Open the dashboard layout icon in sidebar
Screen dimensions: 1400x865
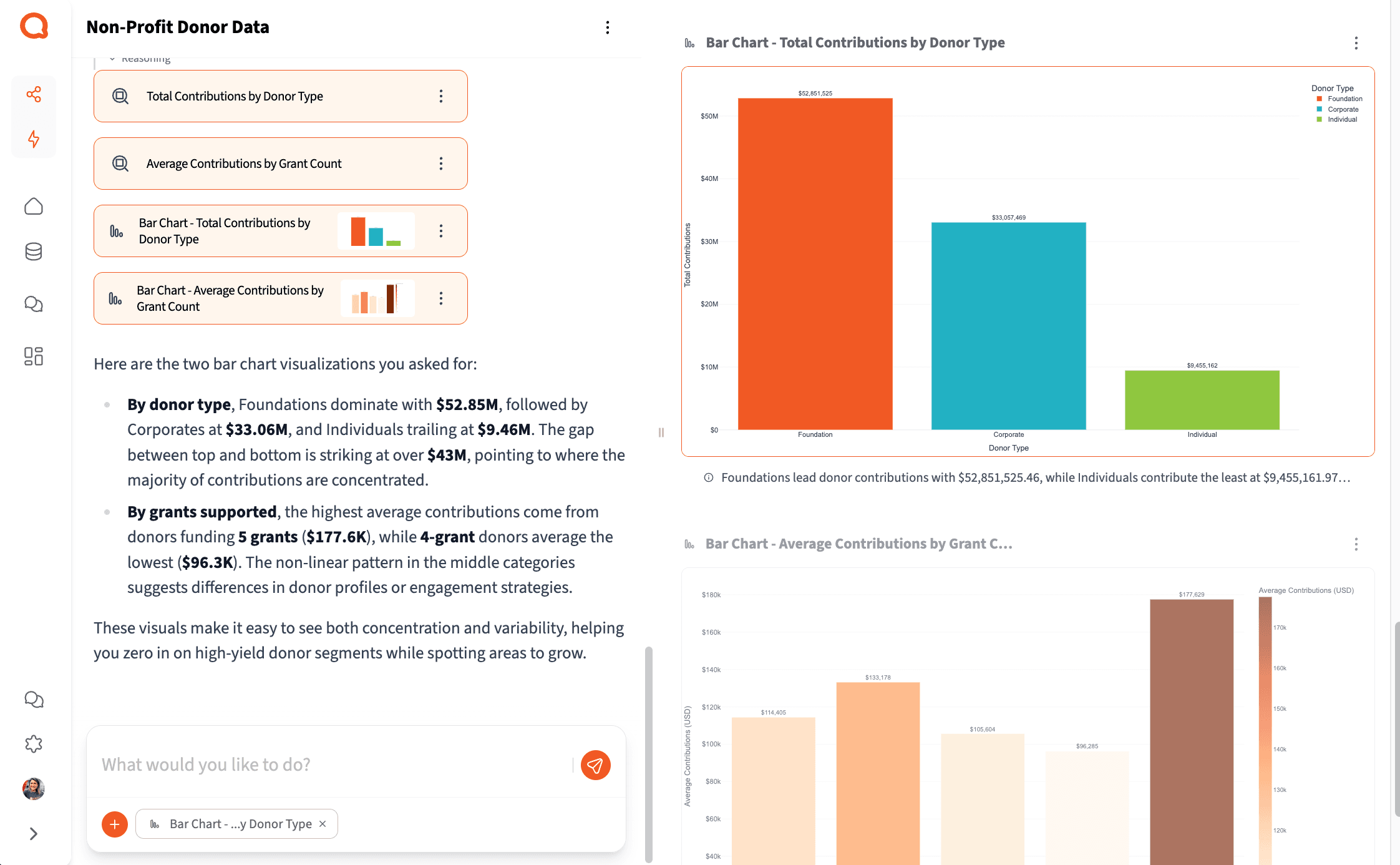point(34,356)
